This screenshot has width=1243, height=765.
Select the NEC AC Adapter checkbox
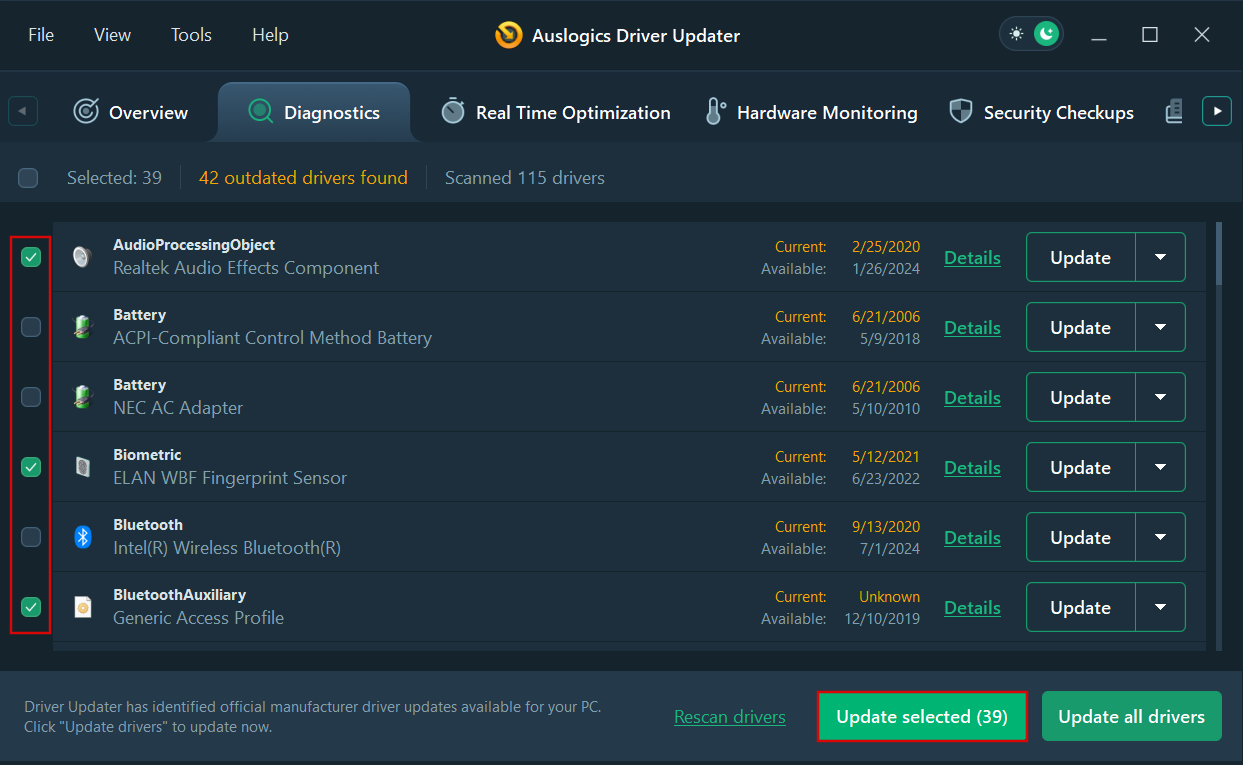30,397
